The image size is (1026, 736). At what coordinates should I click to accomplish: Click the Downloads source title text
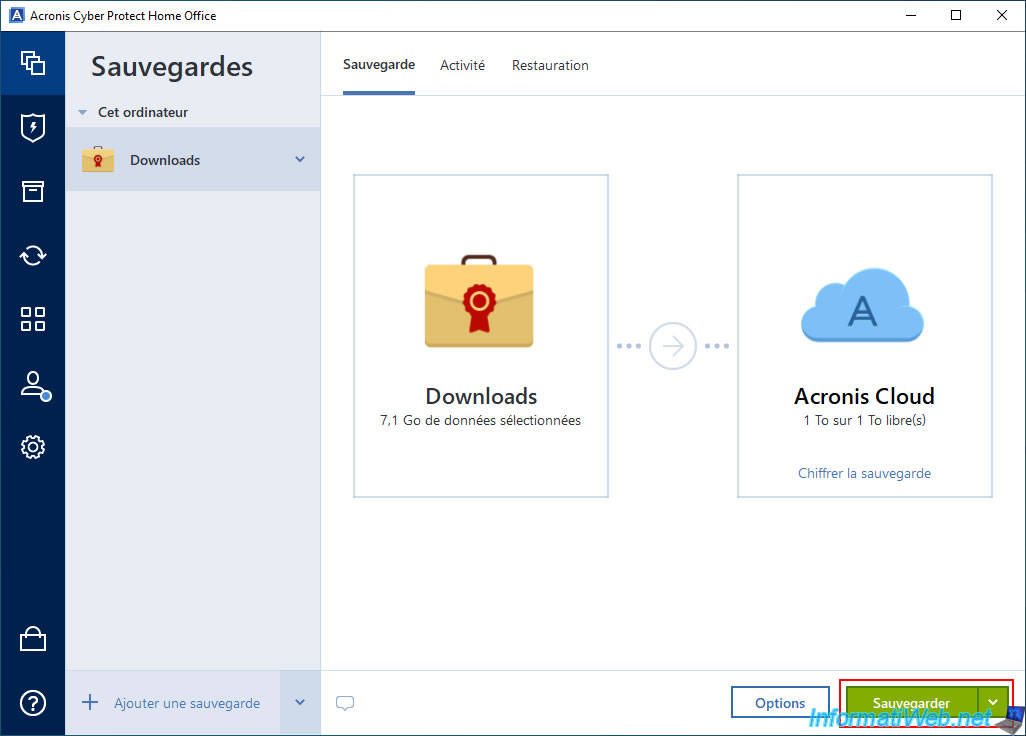click(x=481, y=396)
